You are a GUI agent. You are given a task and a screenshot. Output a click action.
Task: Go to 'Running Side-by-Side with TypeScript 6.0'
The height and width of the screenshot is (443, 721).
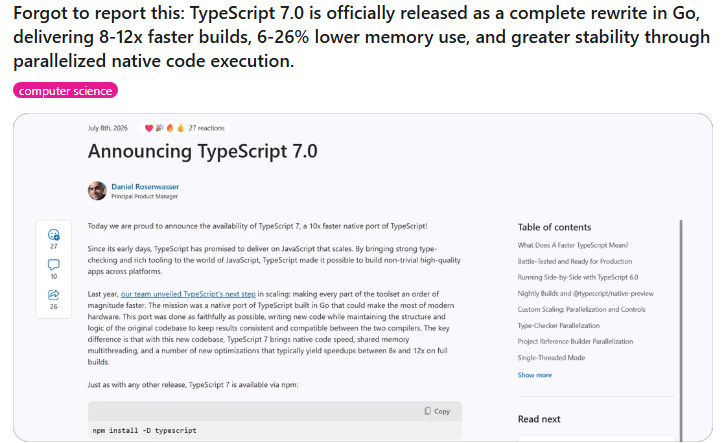pyautogui.click(x=578, y=277)
